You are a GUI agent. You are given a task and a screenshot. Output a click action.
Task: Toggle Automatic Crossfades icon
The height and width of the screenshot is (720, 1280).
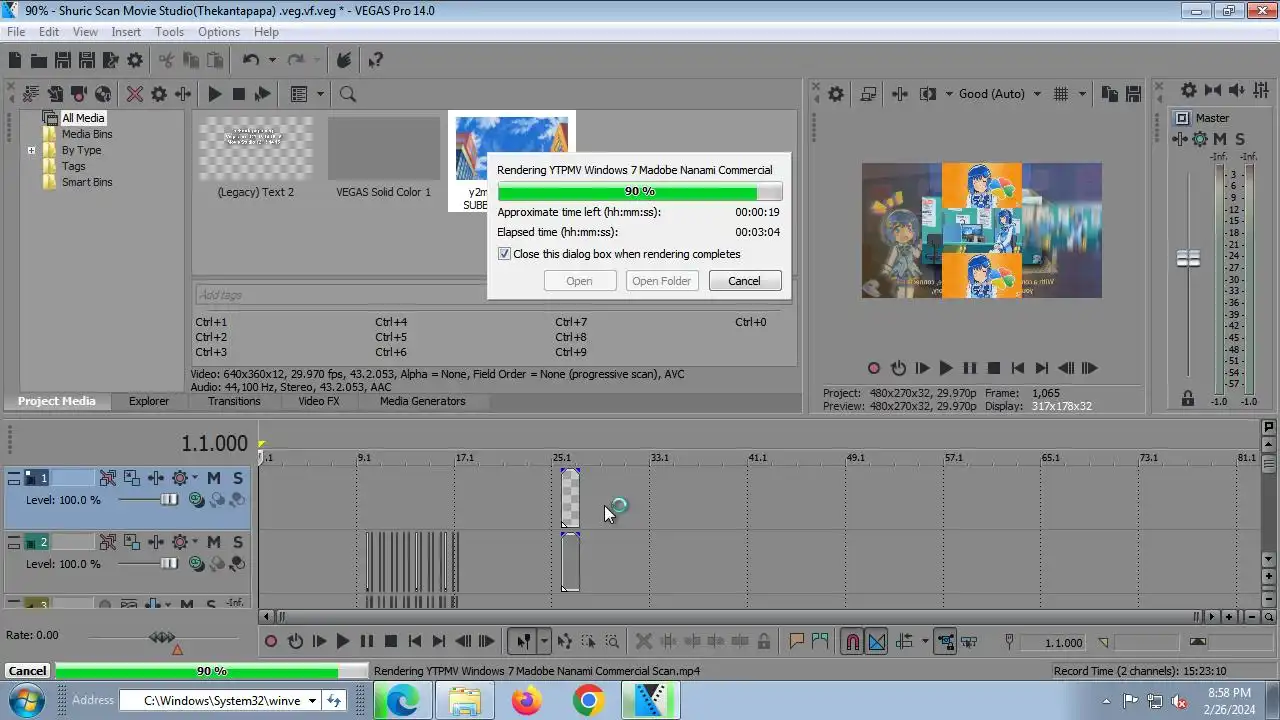pos(876,642)
